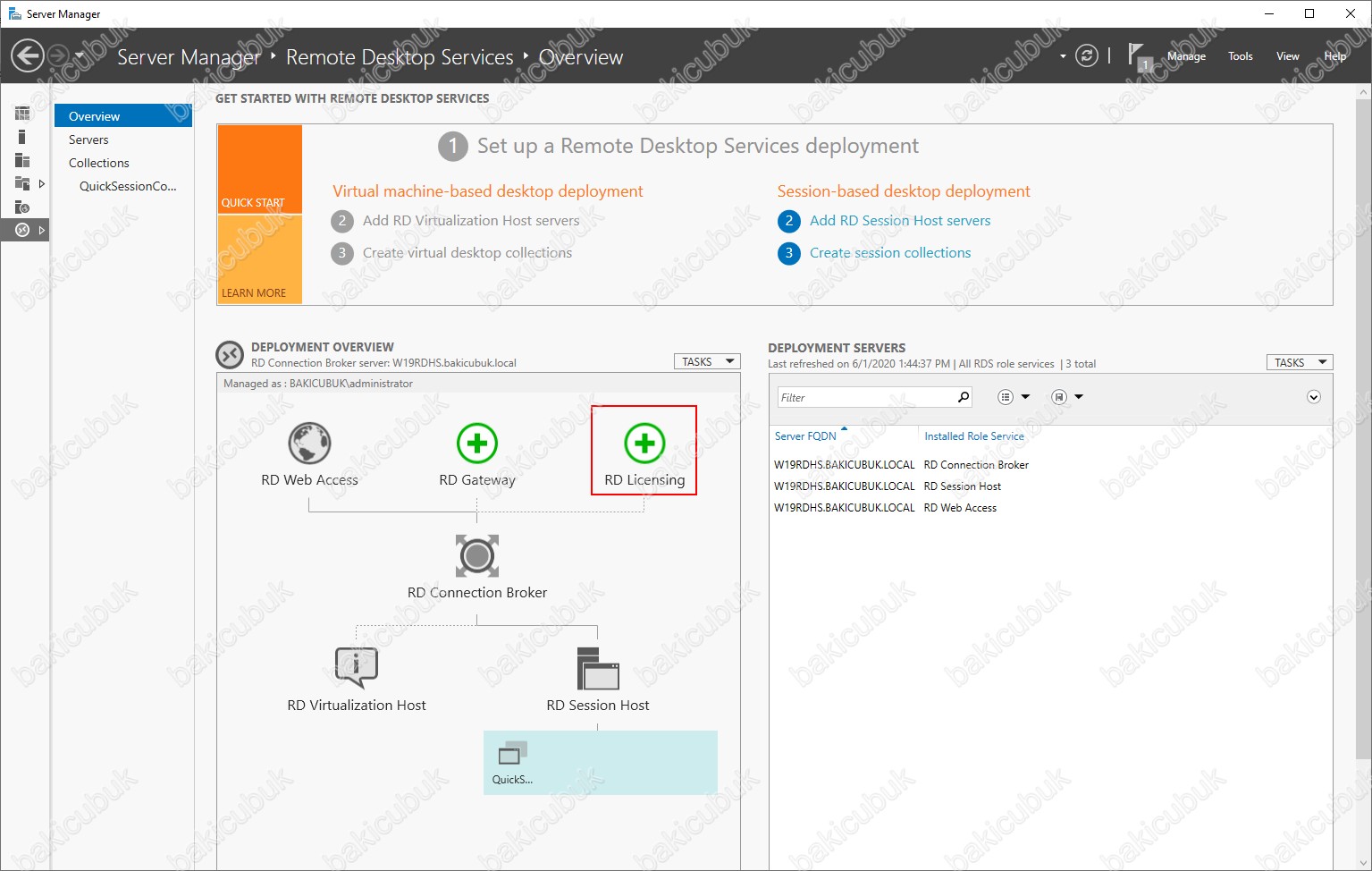Select the RD Web Access server row
Image resolution: width=1372 pixels, height=871 pixels.
pyautogui.click(x=1050, y=508)
